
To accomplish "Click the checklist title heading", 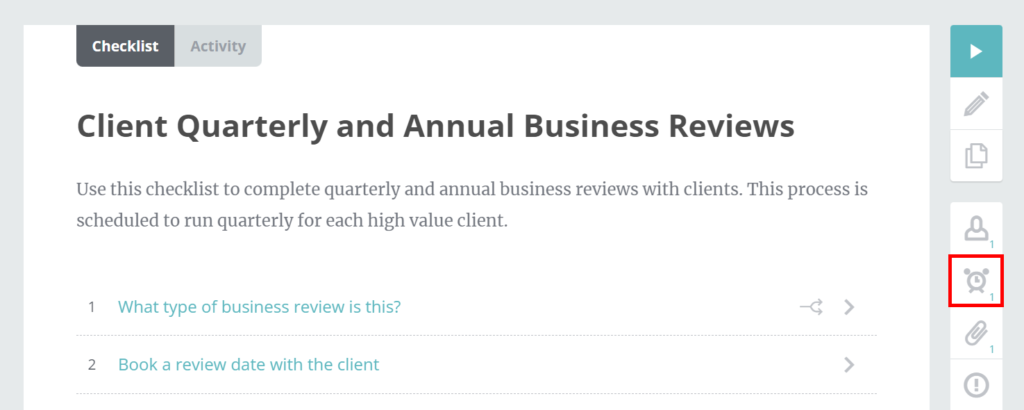I will coord(436,126).
